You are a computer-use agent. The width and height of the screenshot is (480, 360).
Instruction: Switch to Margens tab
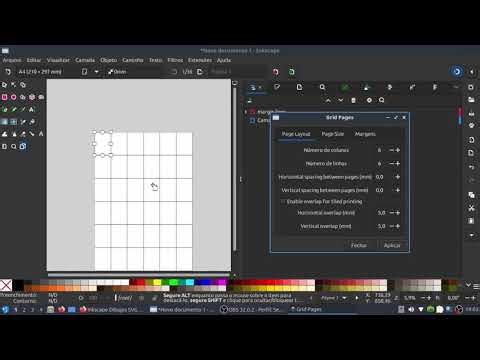[365, 134]
